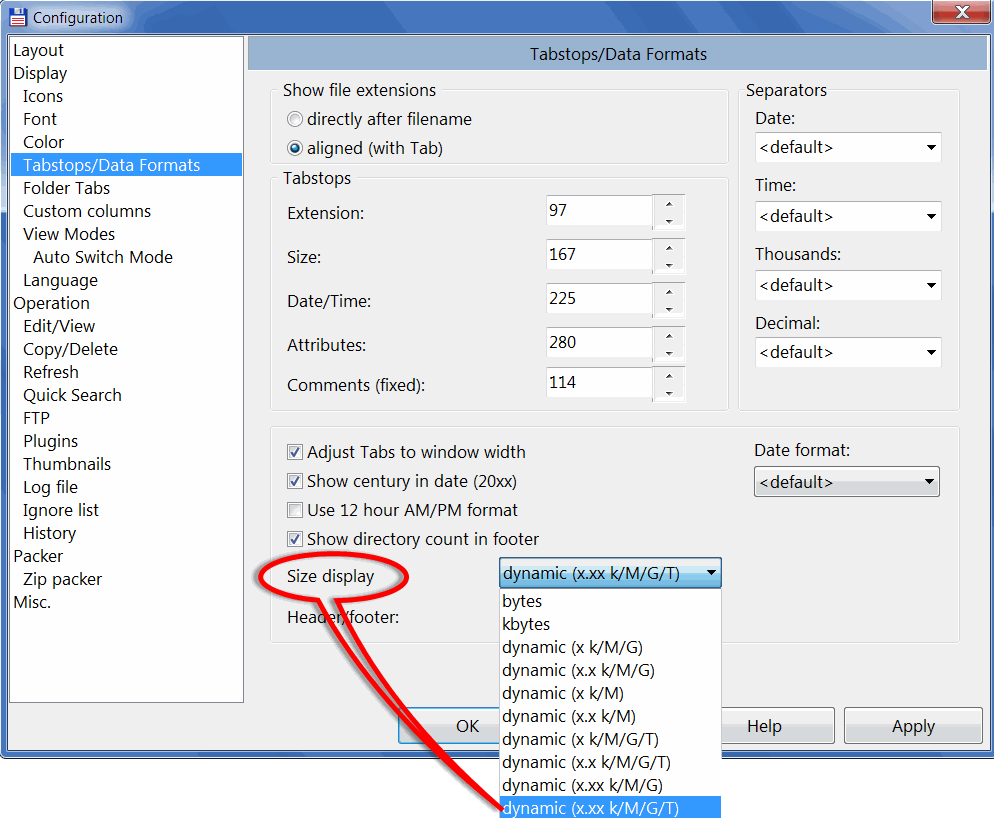Select 'directly after filename' radio option

coord(295,119)
